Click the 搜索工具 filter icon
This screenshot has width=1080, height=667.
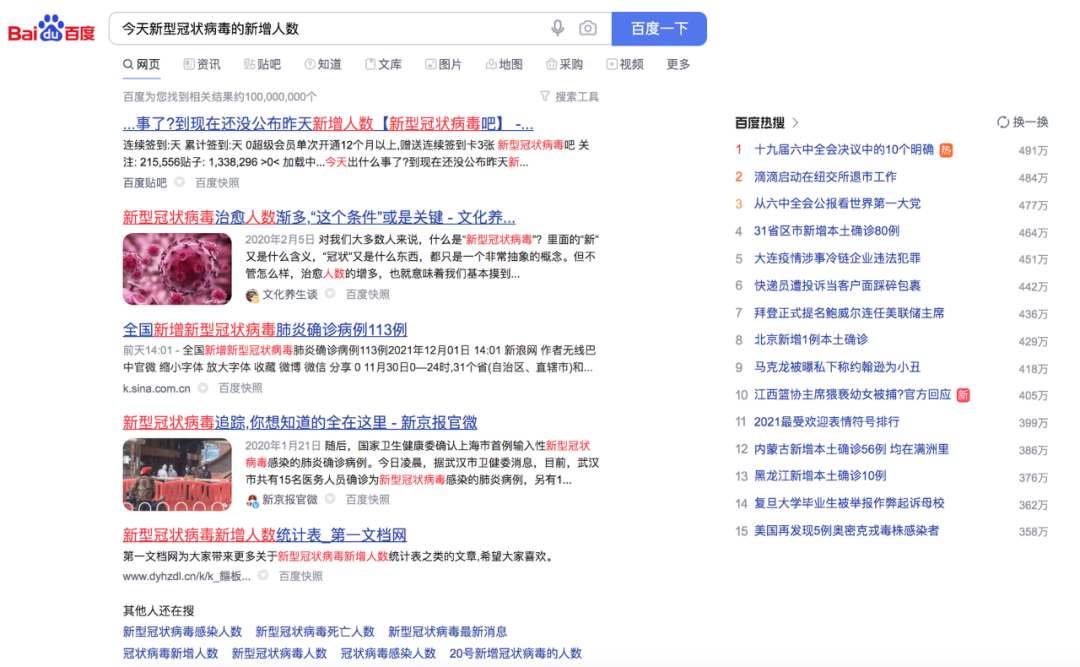coord(545,96)
